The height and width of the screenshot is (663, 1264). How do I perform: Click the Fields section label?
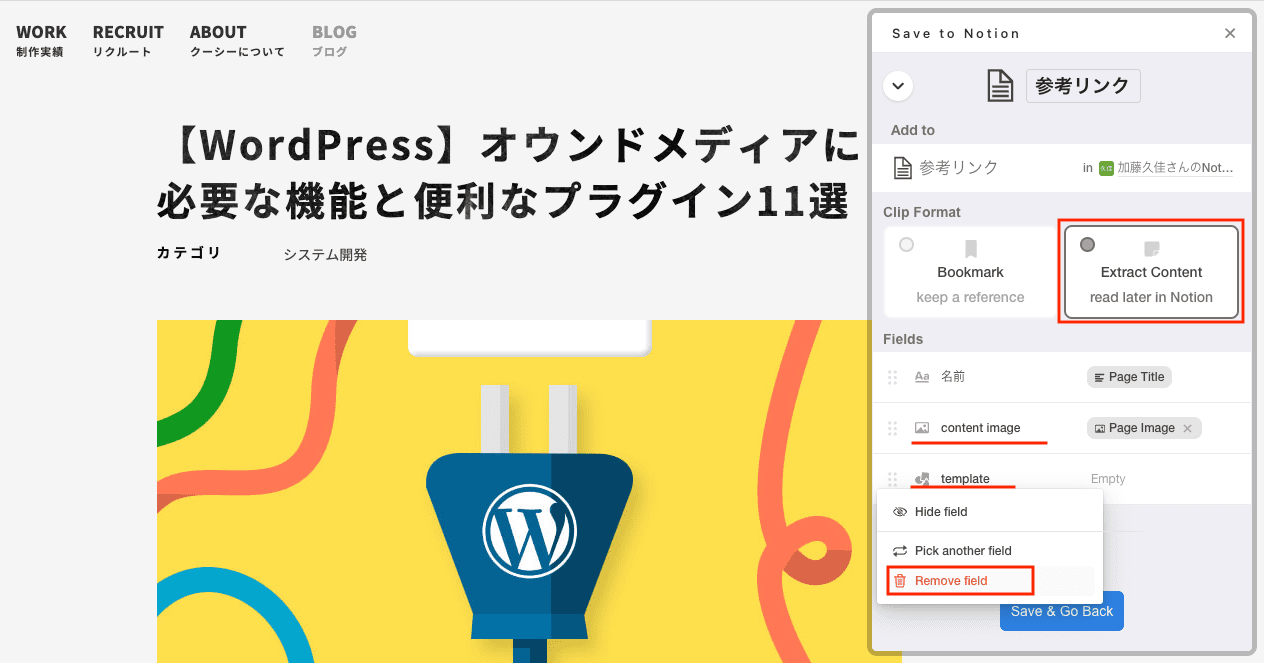[x=903, y=339]
